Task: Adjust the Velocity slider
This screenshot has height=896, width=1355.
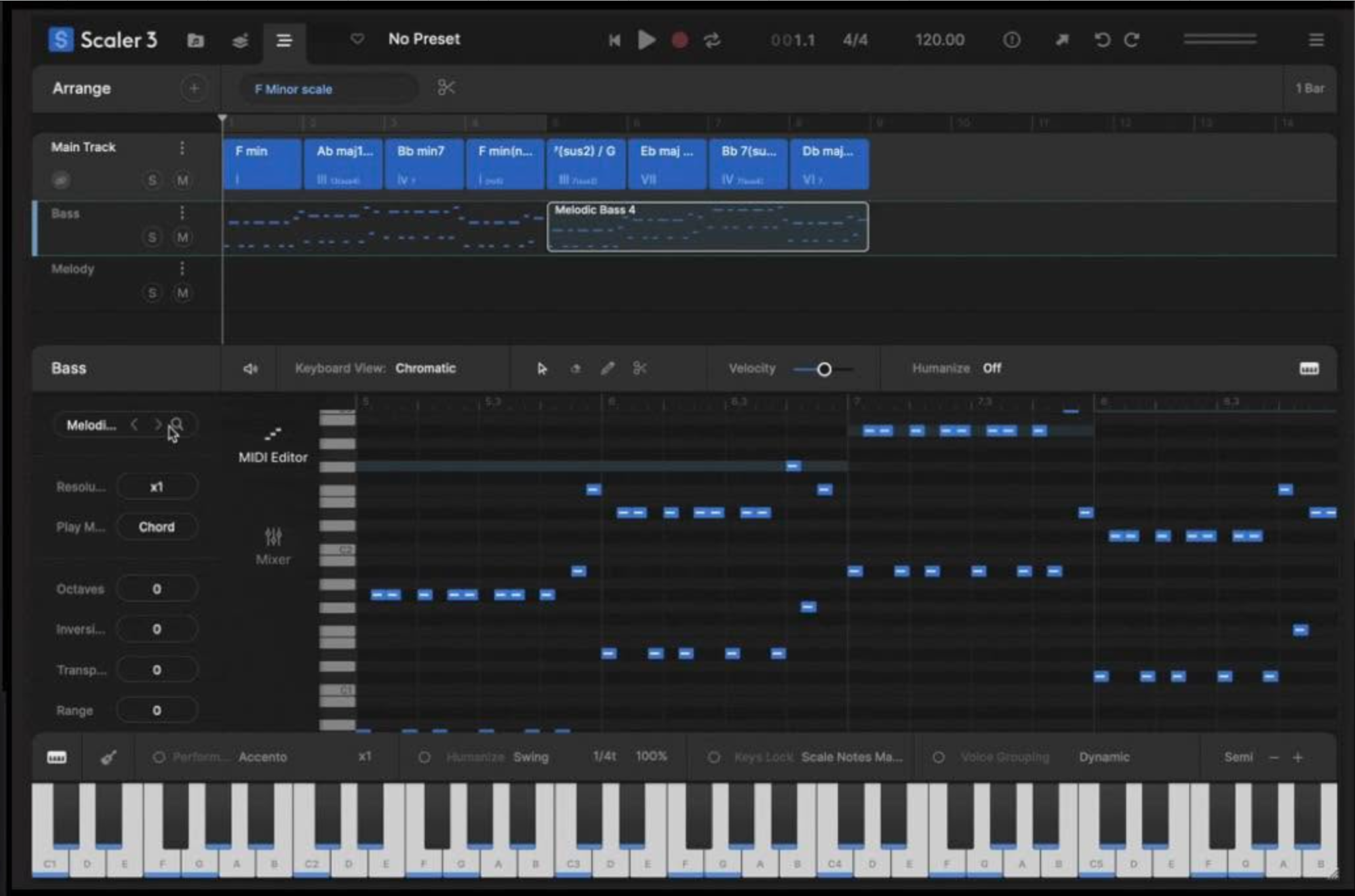Action: coord(823,370)
